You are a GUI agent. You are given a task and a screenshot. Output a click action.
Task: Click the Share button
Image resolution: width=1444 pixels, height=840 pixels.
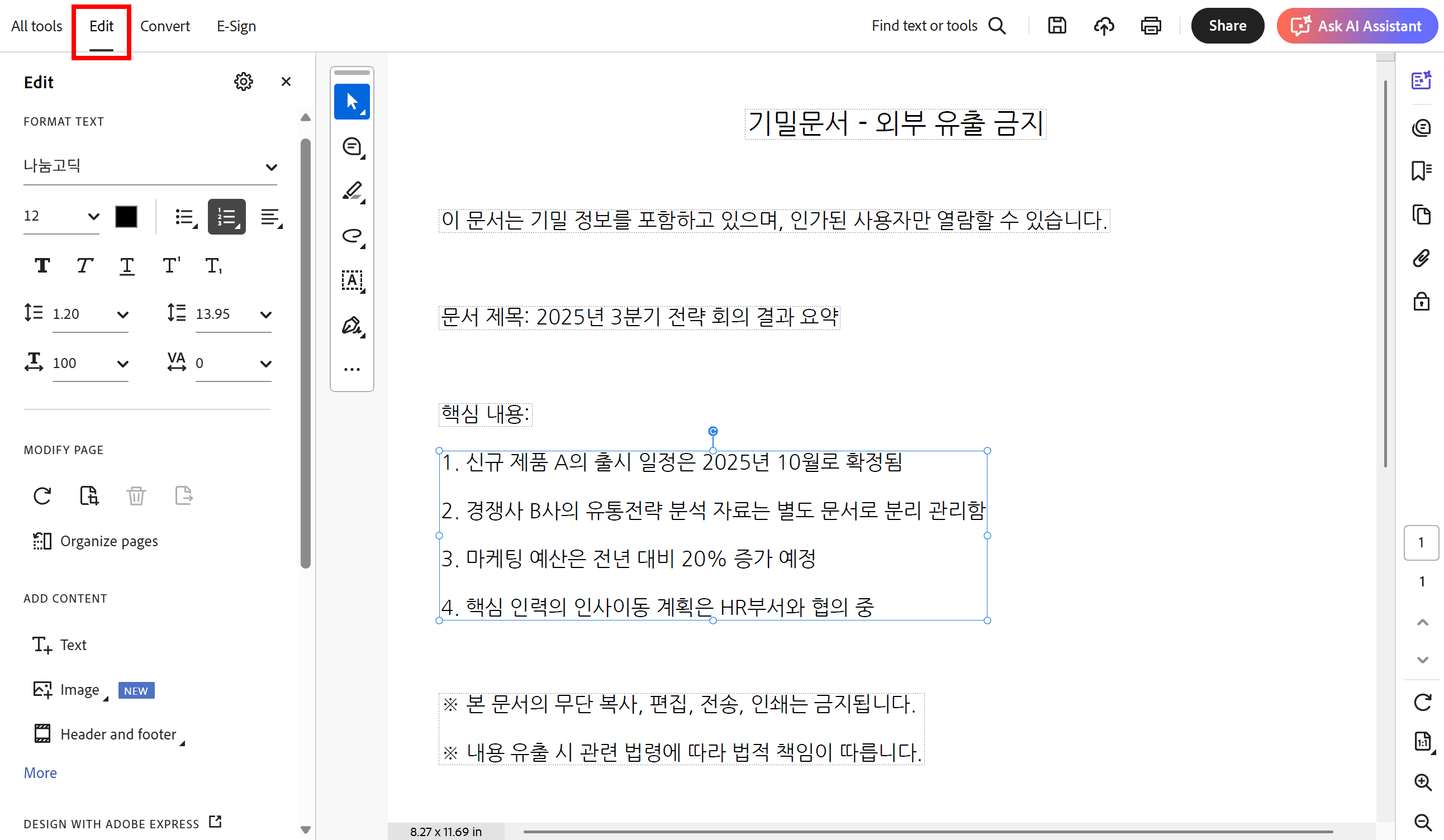tap(1227, 26)
